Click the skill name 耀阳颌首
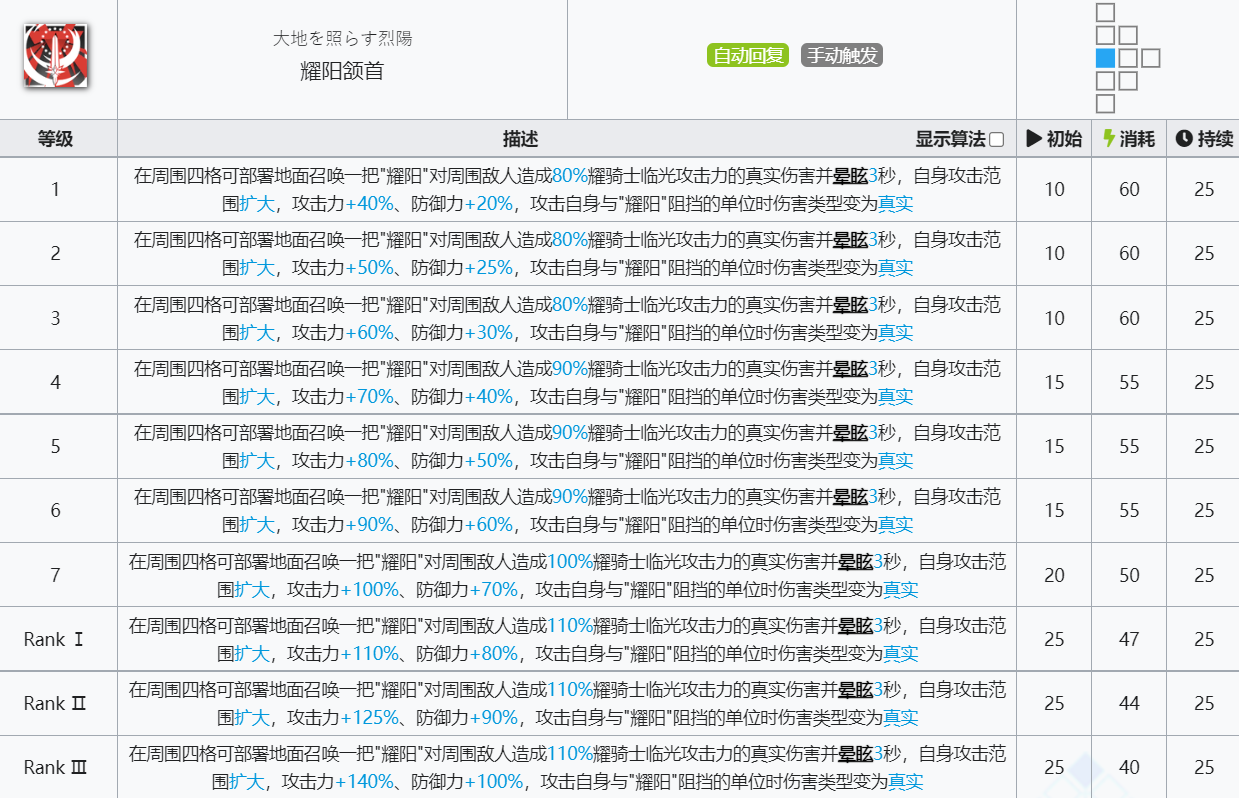 click(x=342, y=71)
